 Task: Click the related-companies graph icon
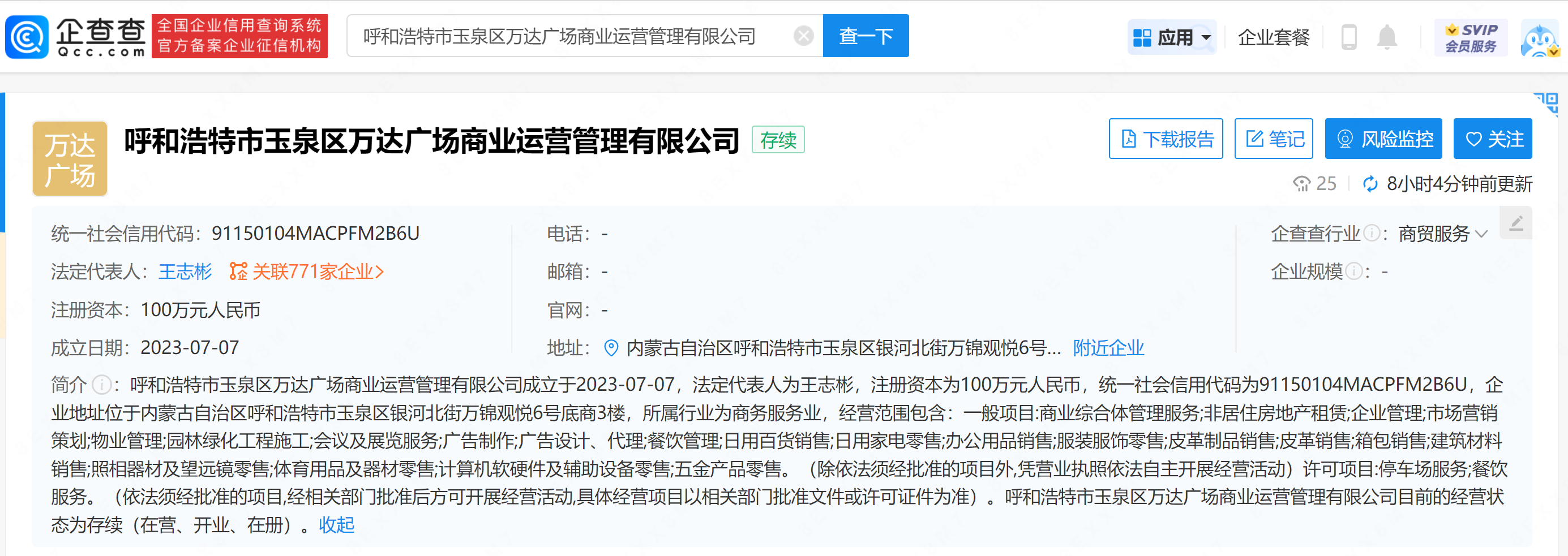[x=238, y=271]
